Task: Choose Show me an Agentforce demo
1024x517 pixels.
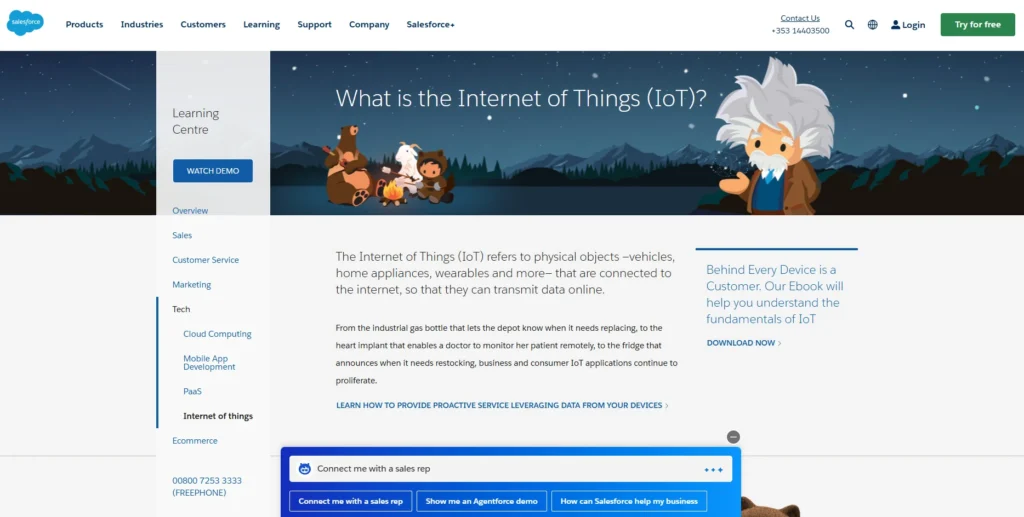Action: coord(481,501)
